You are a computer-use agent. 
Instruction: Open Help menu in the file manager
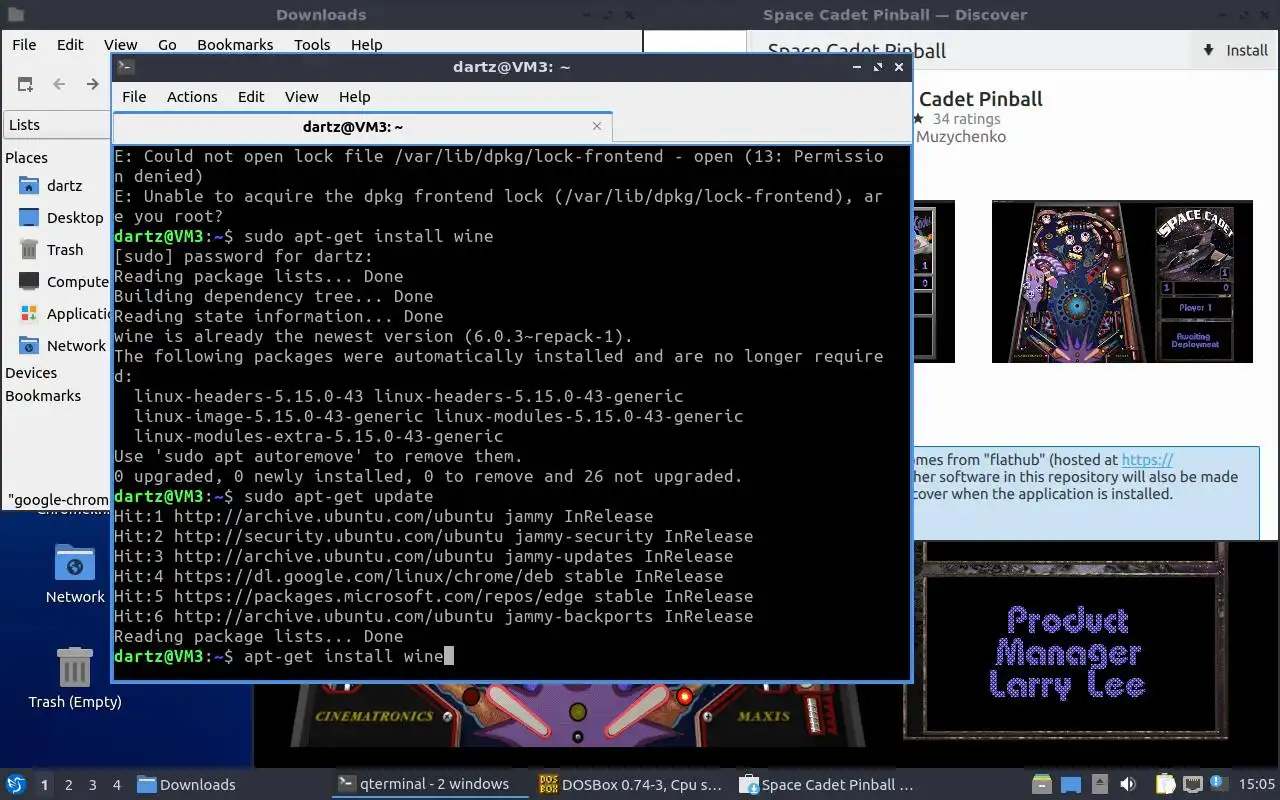coord(366,45)
